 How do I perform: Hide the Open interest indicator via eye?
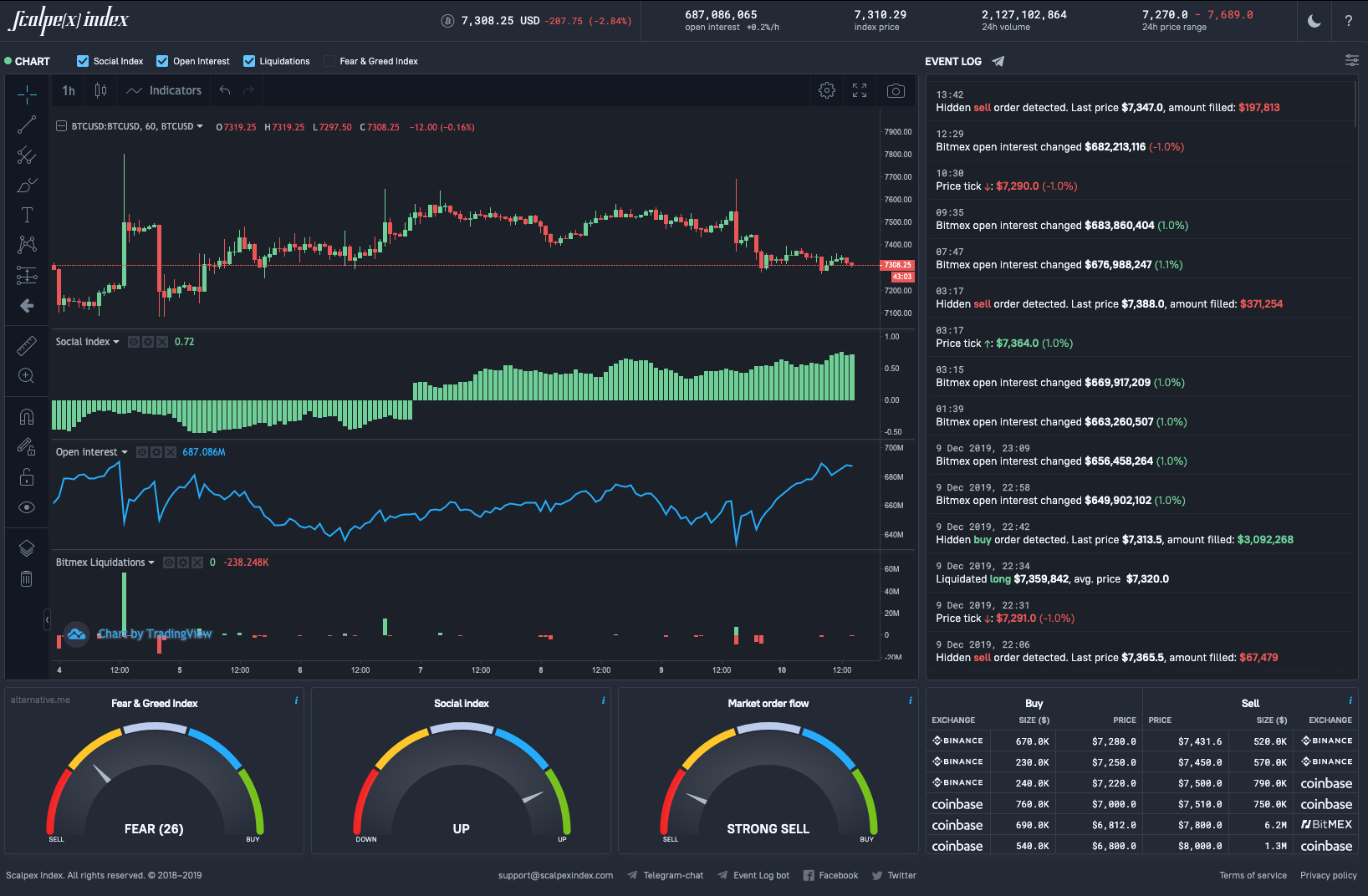tap(142, 452)
